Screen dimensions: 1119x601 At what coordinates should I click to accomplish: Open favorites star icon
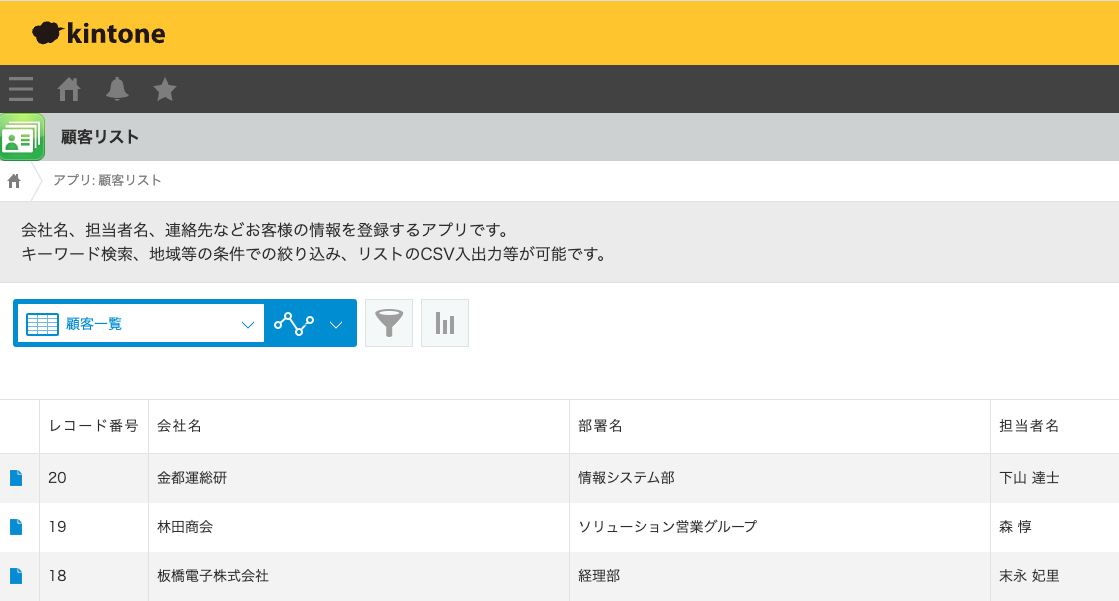coord(165,89)
